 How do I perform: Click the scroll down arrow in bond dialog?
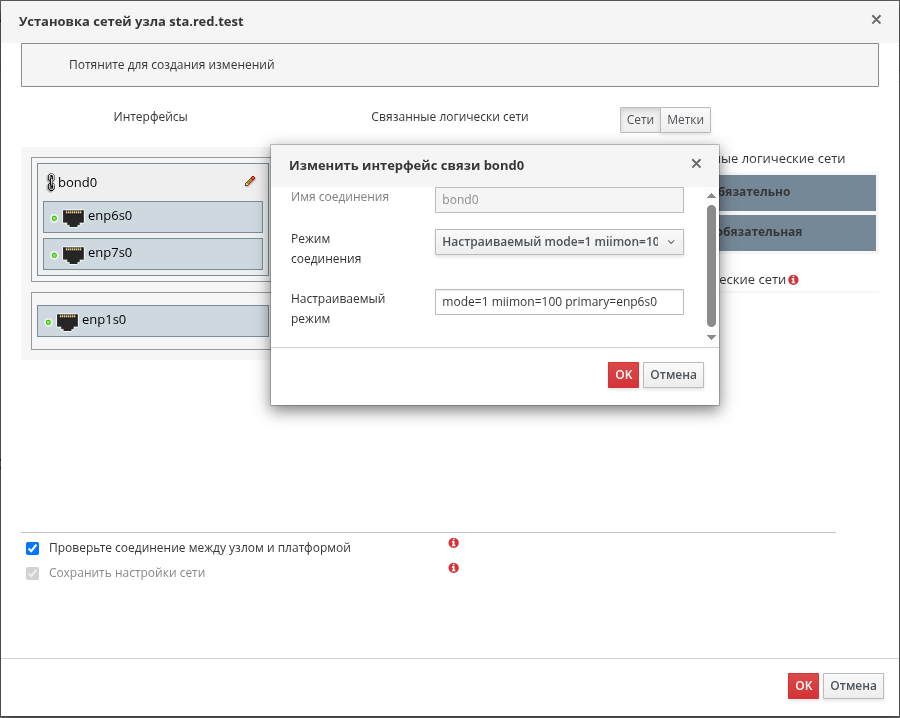pyautogui.click(x=711, y=337)
